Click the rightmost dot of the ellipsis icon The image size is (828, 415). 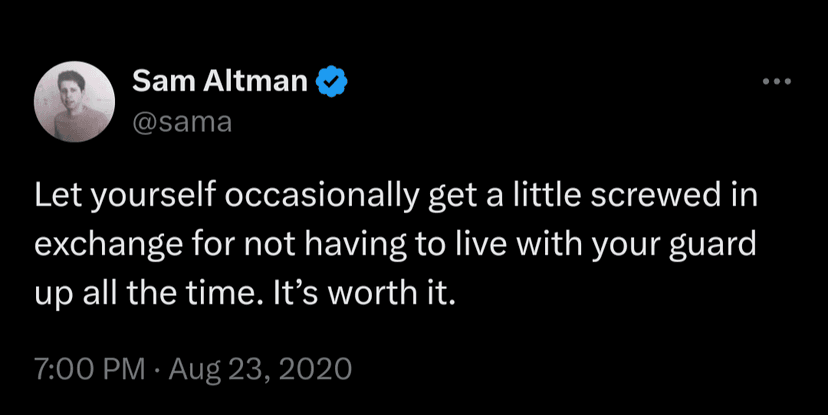click(786, 82)
